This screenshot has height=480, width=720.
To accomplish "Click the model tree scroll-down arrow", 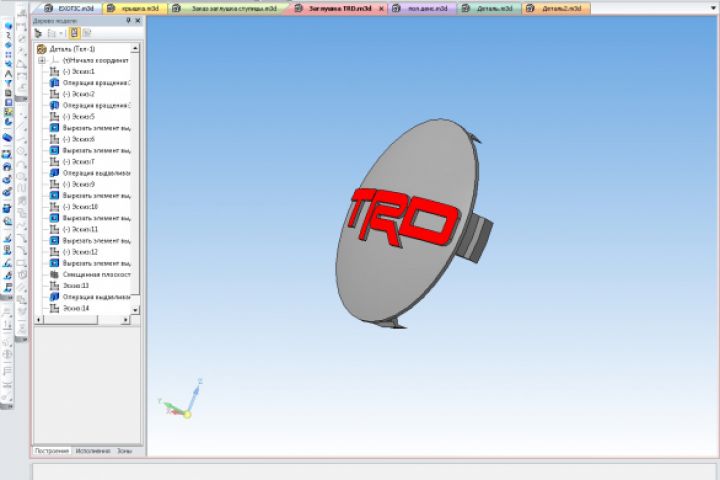I will (135, 310).
